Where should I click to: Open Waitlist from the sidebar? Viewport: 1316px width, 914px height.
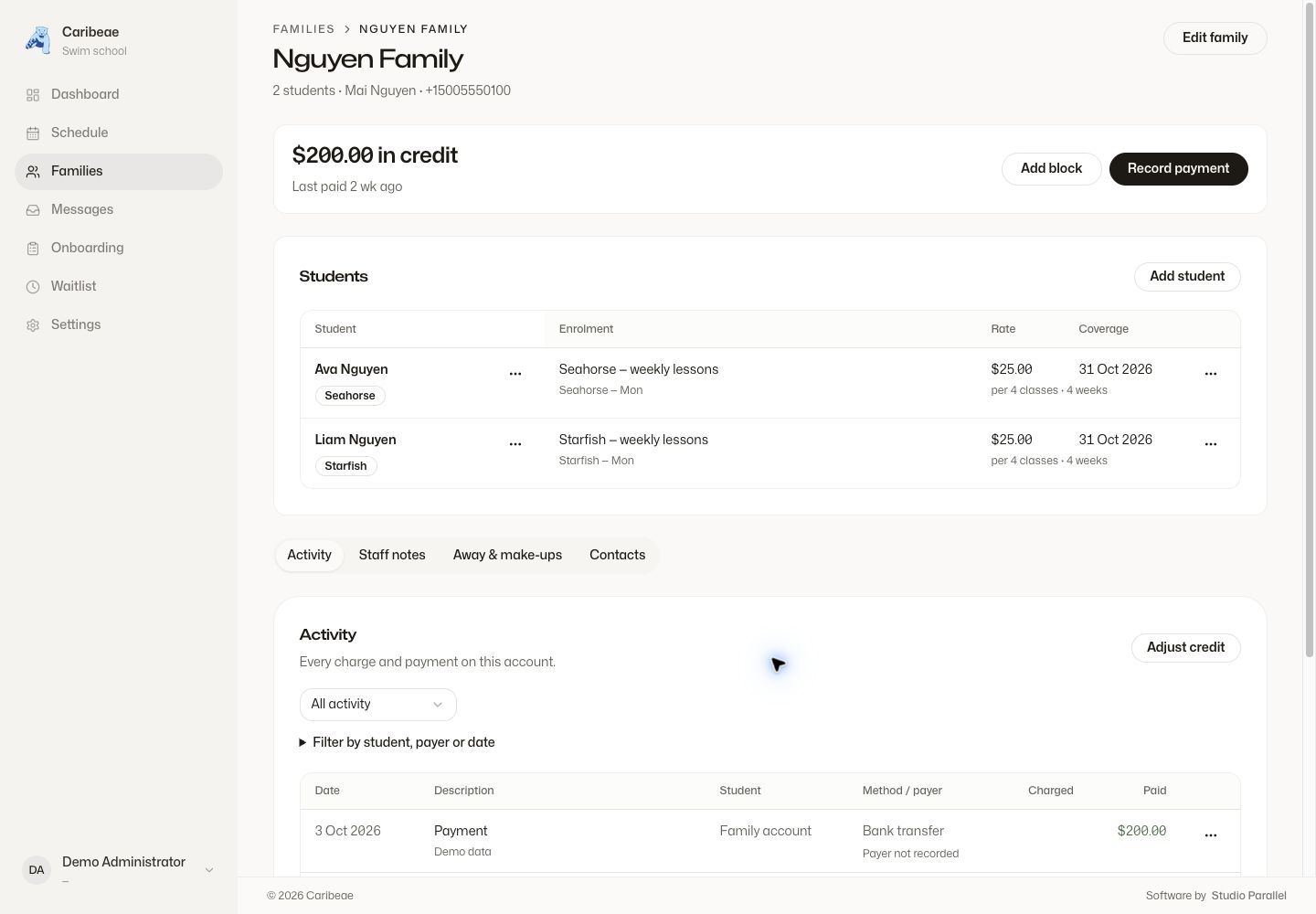coord(119,287)
